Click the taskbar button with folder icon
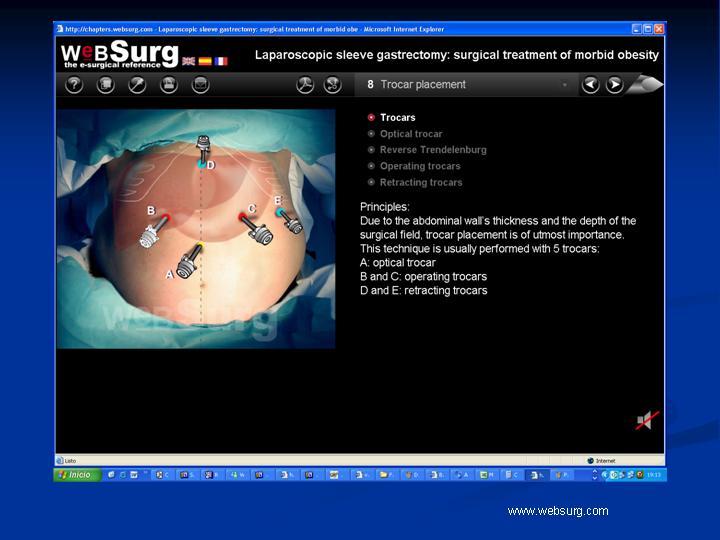The width and height of the screenshot is (720, 540). pyautogui.click(x=386, y=475)
